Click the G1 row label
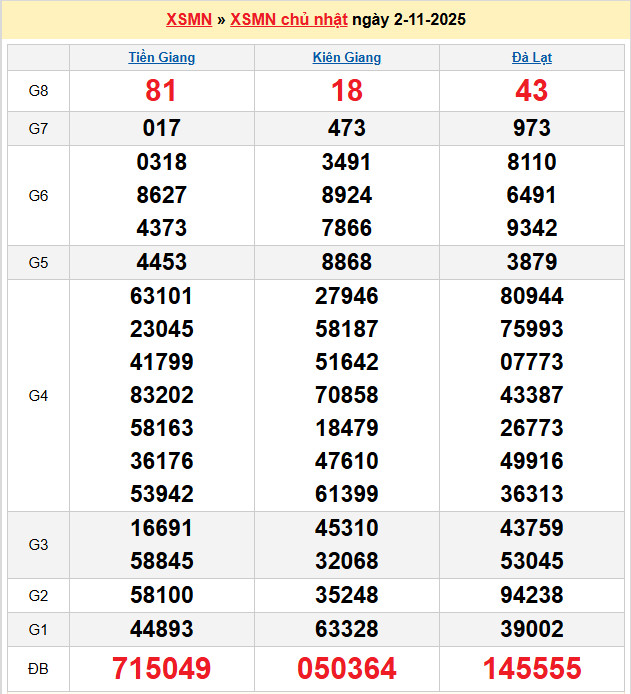Screen dimensions: 631x694 [38, 629]
